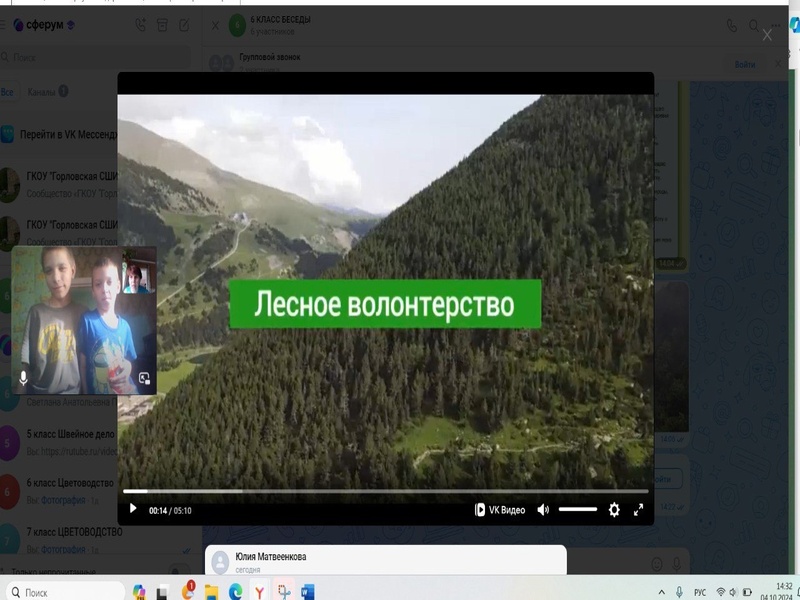Seek along the video progress bar

pyautogui.click(x=386, y=491)
